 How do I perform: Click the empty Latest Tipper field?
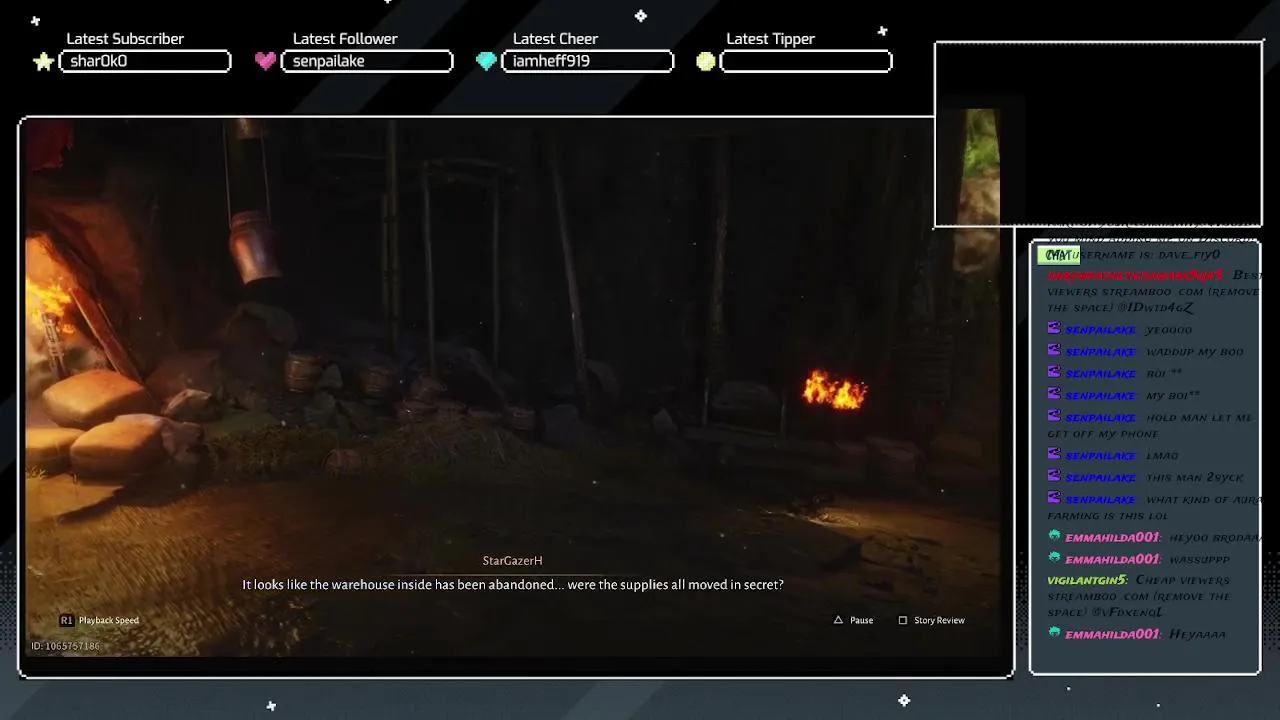click(806, 61)
